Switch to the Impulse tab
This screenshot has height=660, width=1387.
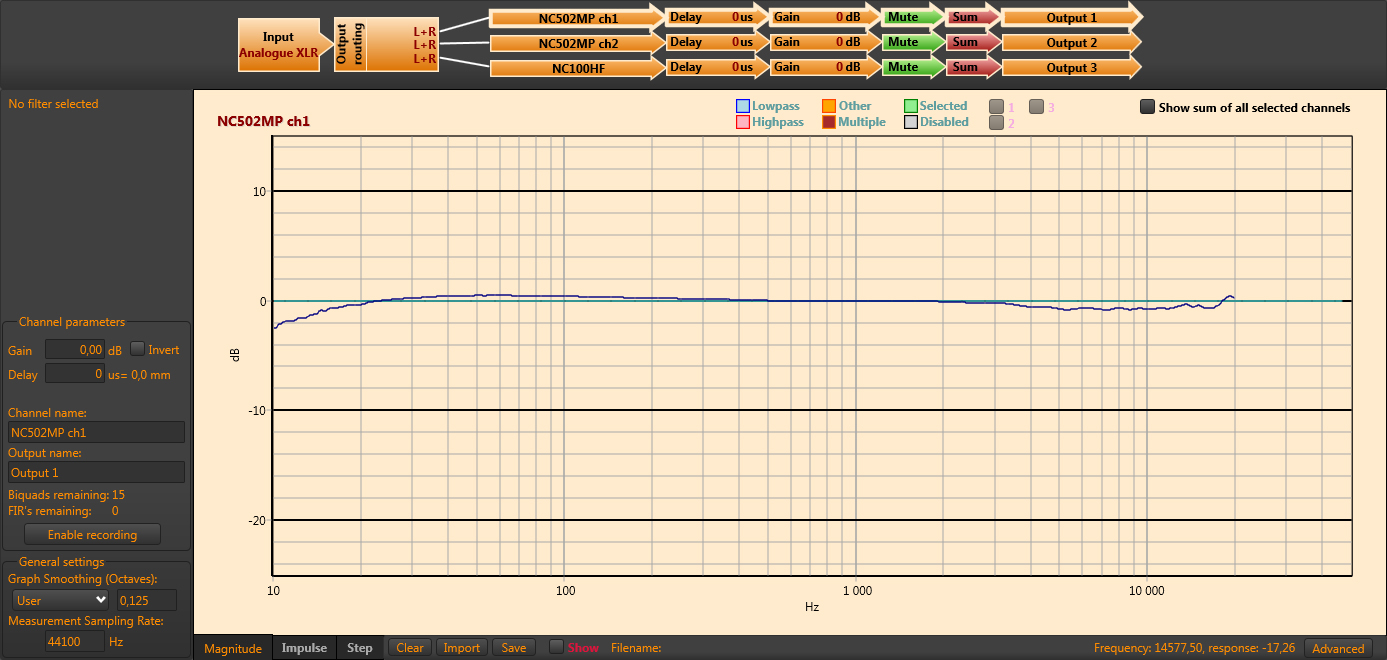point(304,648)
